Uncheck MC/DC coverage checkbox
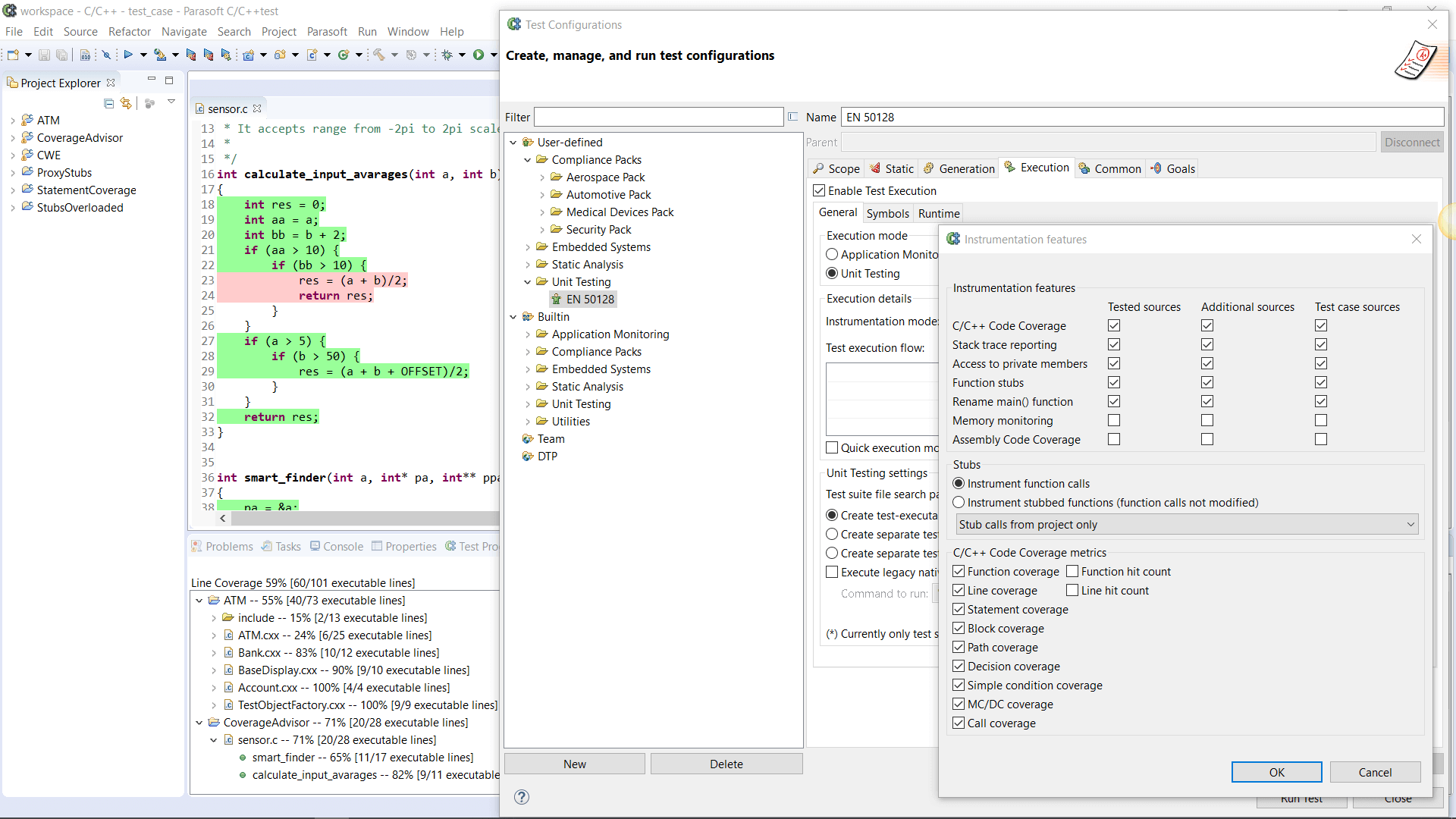Viewport: 1456px width, 819px height. pos(959,704)
